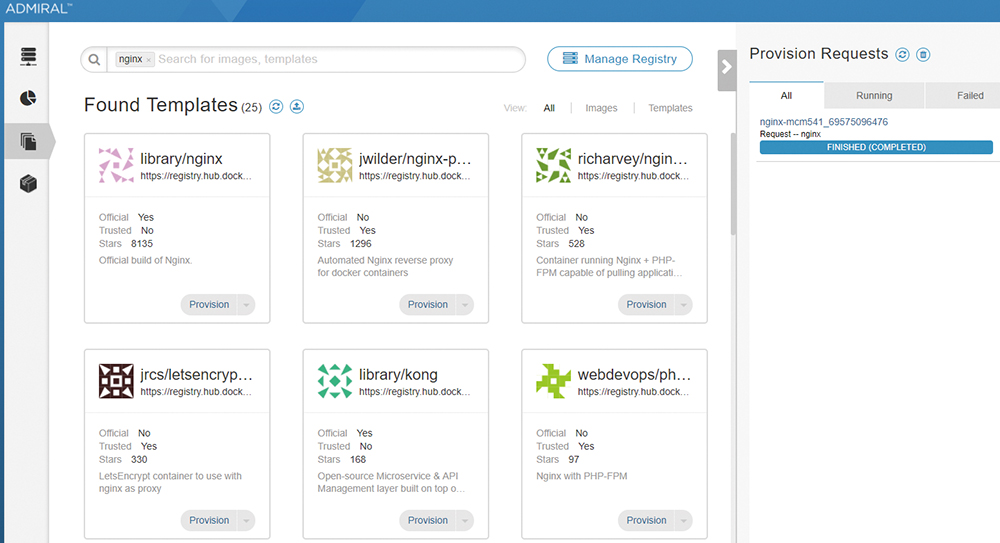Expand library/nginx Provision dropdown arrow
1000x543 pixels.
pyautogui.click(x=246, y=304)
